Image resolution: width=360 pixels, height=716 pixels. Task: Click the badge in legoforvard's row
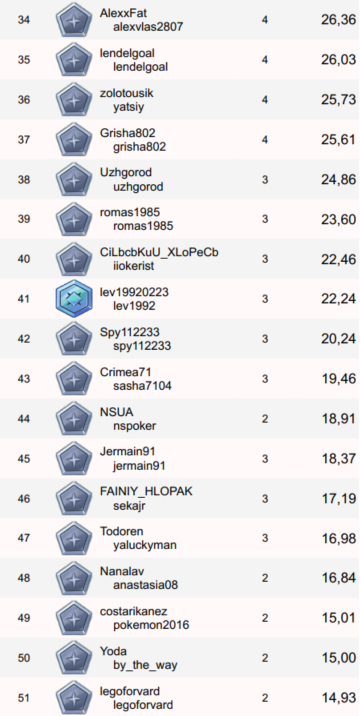coord(74,697)
